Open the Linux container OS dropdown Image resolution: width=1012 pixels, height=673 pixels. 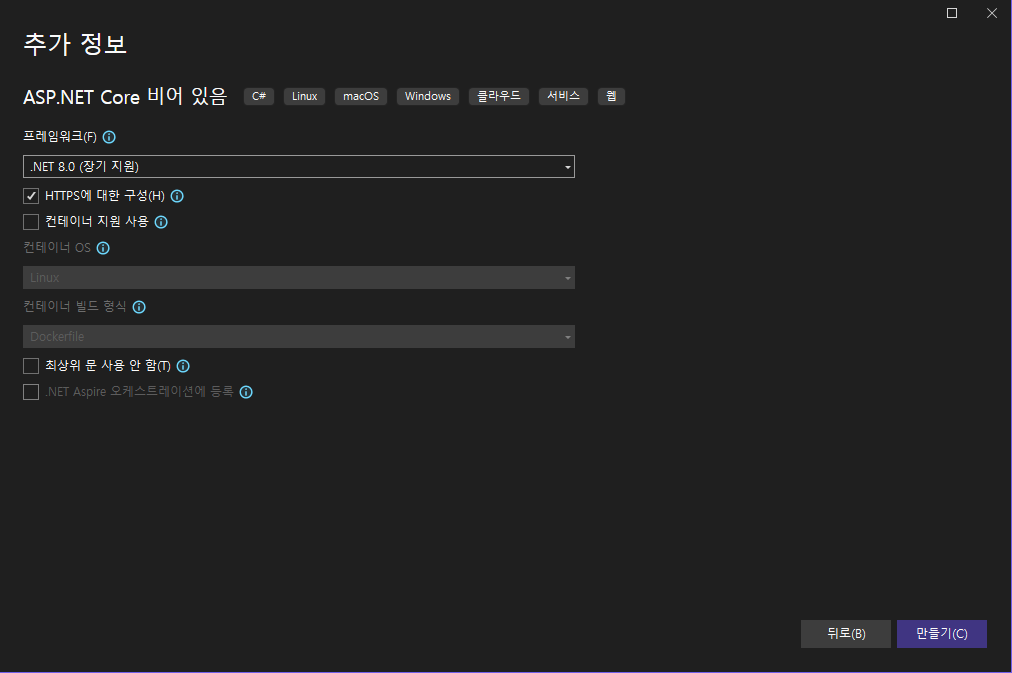tap(299, 277)
